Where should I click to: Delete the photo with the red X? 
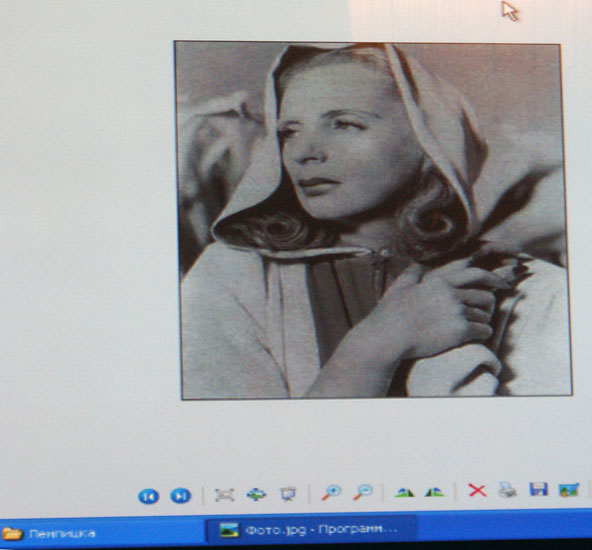click(477, 491)
